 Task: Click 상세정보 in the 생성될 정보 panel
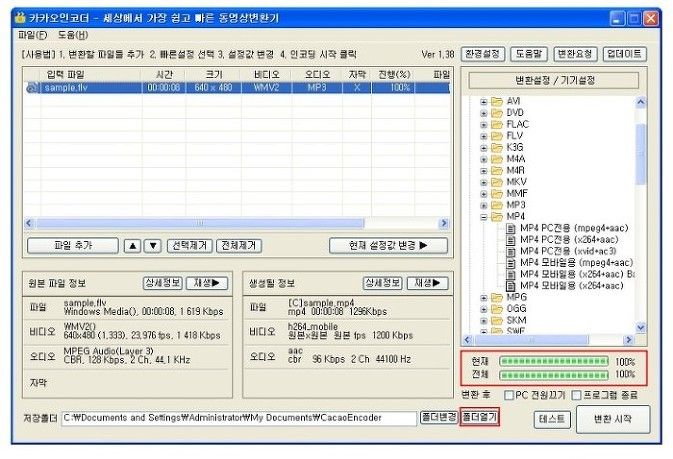(x=382, y=283)
